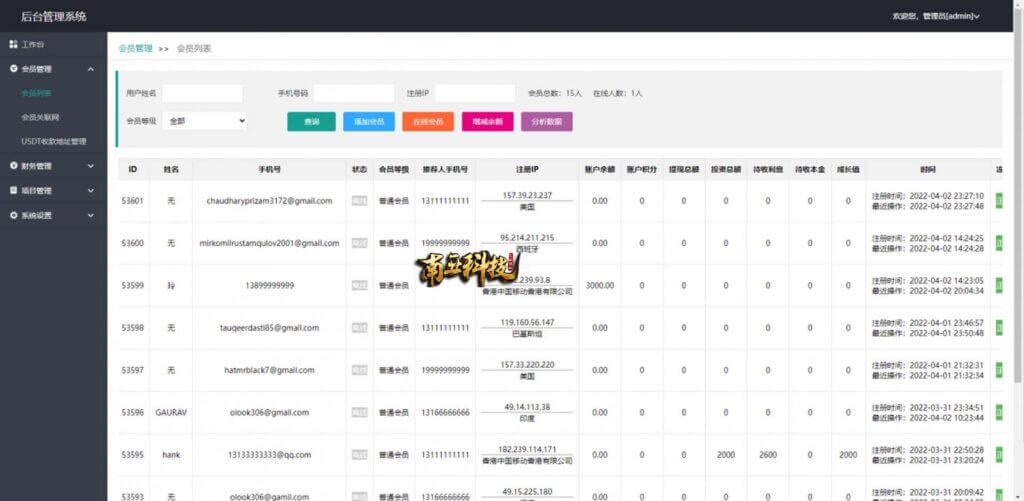Click green action button for member 53601
Screen dimensions: 1024x501
click(999, 201)
